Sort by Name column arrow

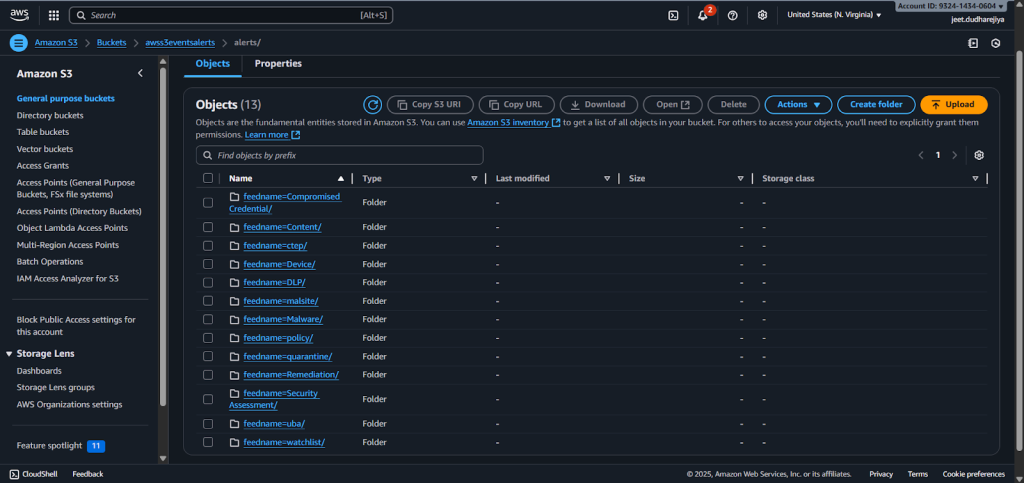tap(340, 178)
